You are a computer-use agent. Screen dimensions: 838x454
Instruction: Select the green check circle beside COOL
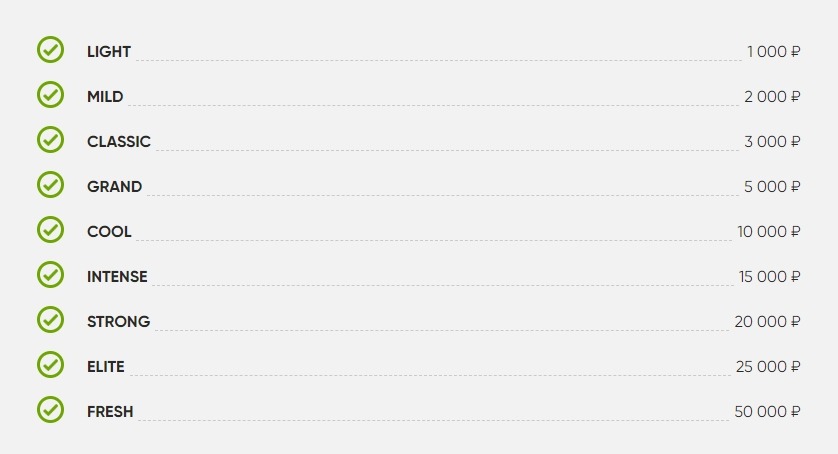tap(50, 229)
